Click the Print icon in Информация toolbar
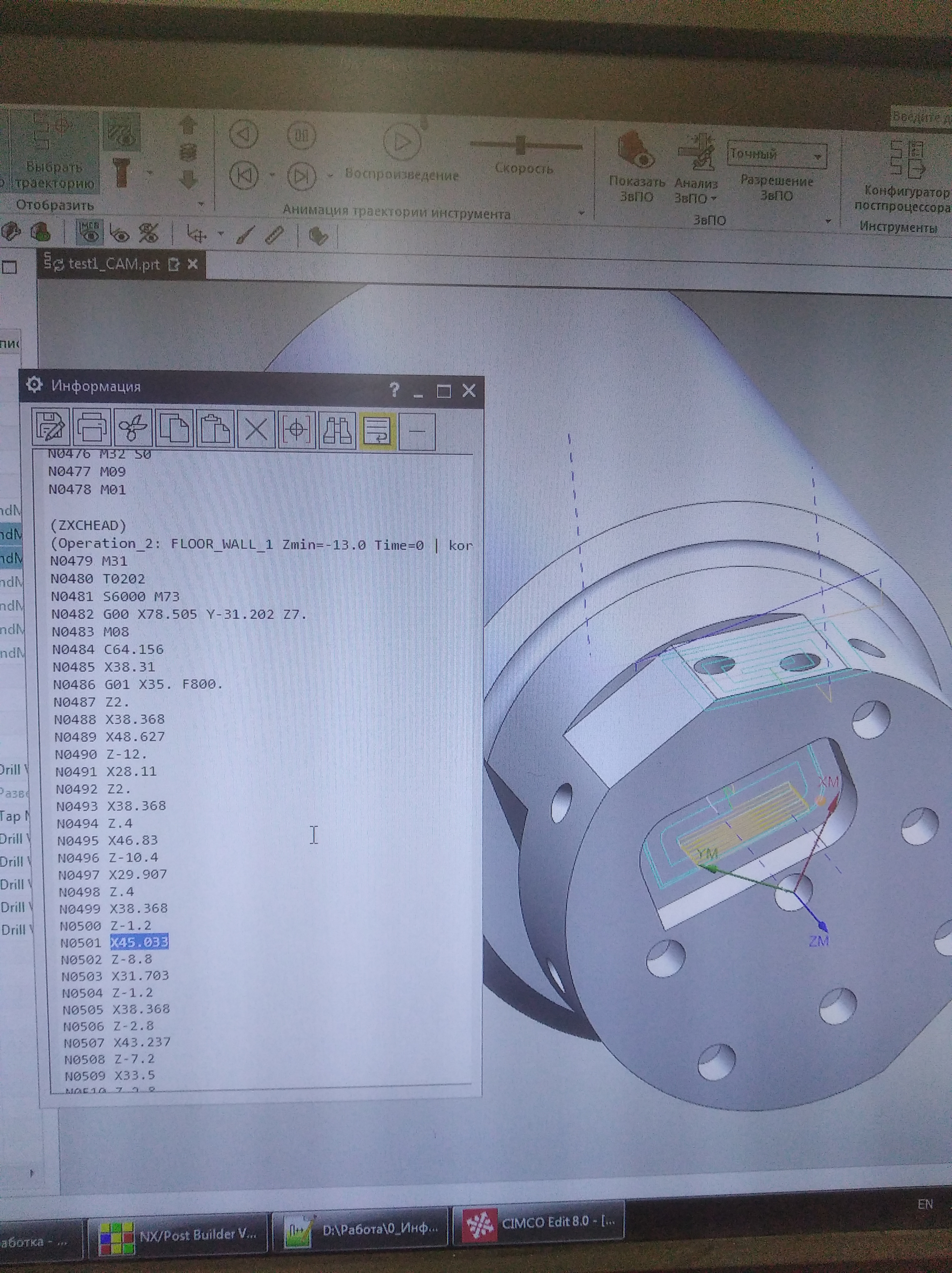This screenshot has height=1273, width=952. click(92, 427)
